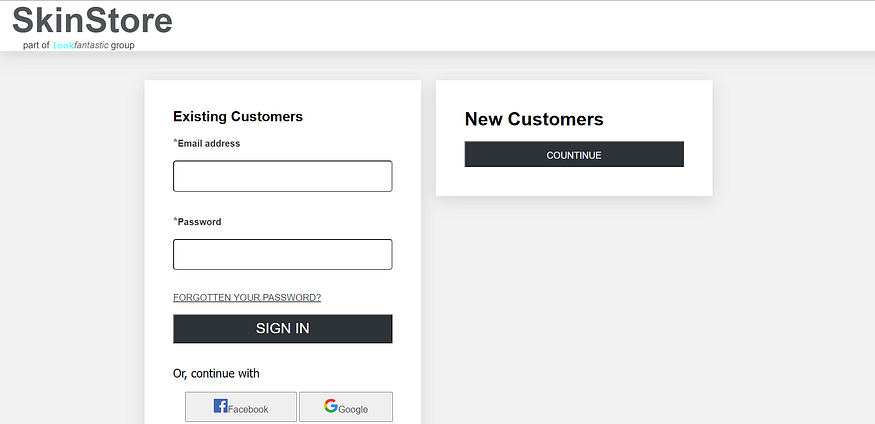Click the red asterisk beside Email address
Screen dimensions: 875x424
coord(175,142)
